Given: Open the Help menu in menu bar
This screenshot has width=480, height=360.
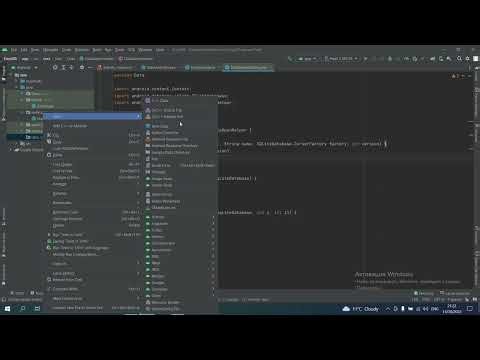Looking at the screenshot, I should [160, 50].
